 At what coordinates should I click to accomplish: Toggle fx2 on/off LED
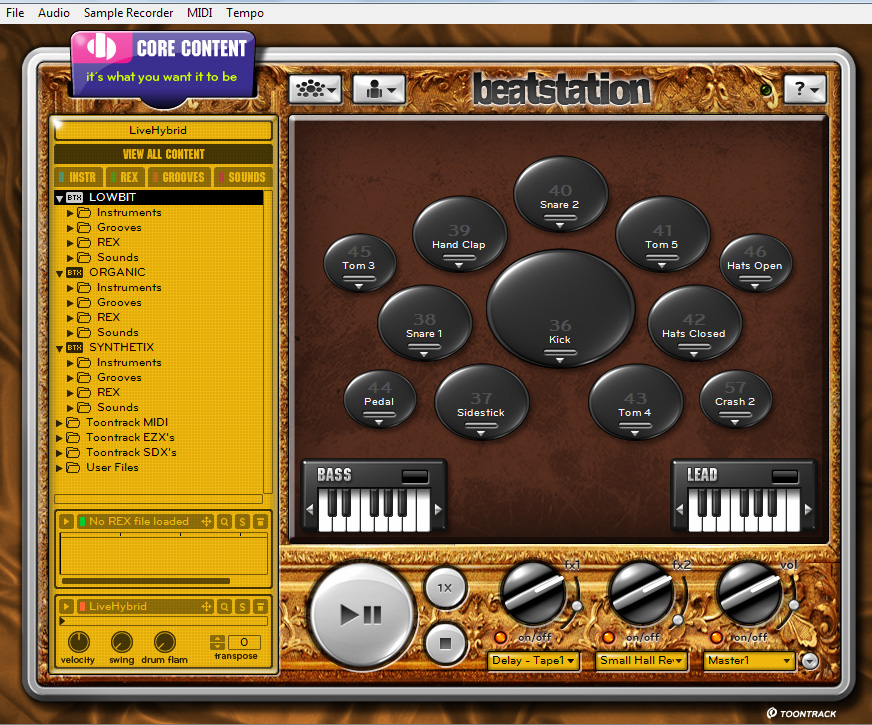(x=608, y=637)
